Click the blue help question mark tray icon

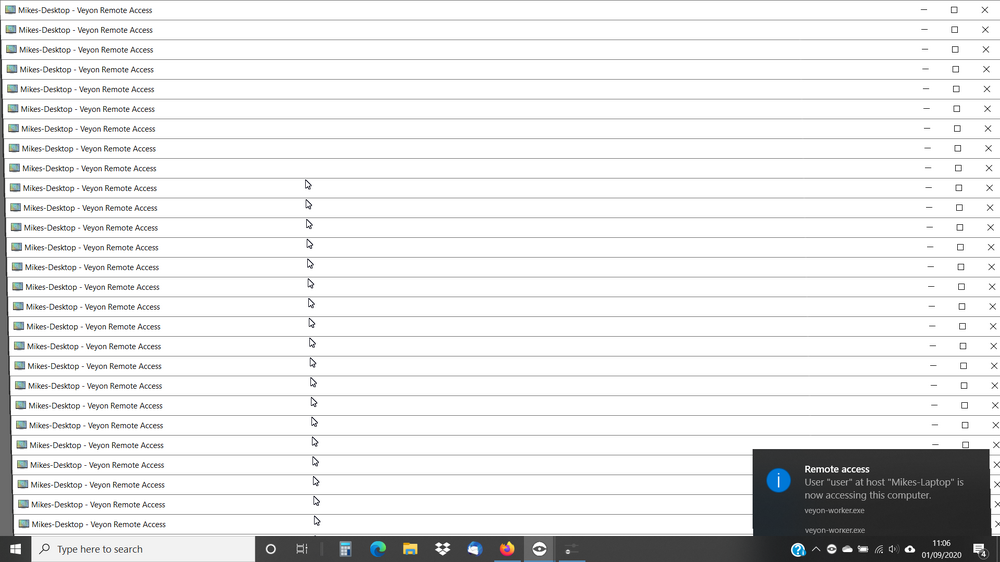coord(798,549)
